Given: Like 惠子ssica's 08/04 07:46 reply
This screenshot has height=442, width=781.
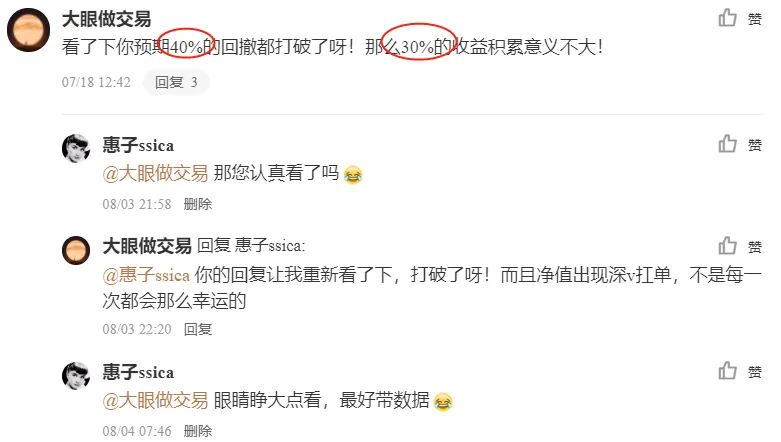Looking at the screenshot, I should click(727, 371).
